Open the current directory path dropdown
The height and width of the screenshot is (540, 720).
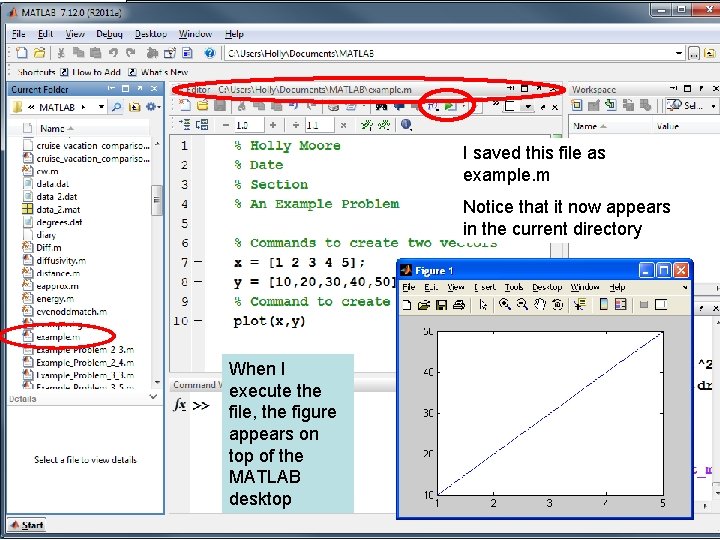click(679, 54)
